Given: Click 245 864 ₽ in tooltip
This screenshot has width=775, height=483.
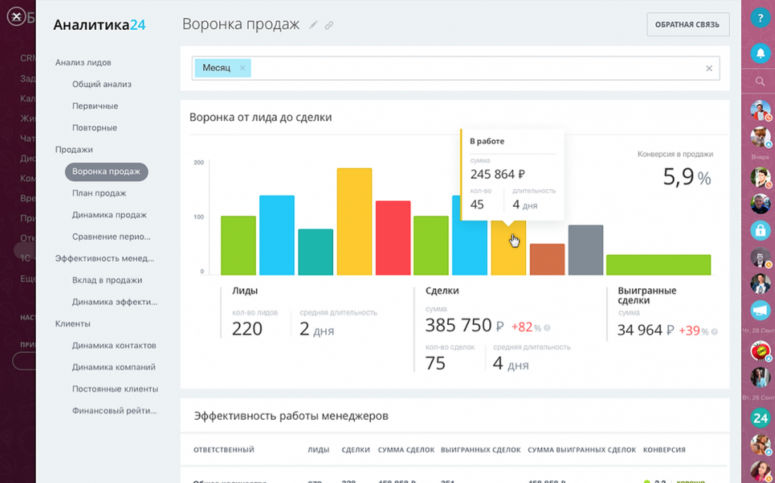Looking at the screenshot, I should [498, 175].
